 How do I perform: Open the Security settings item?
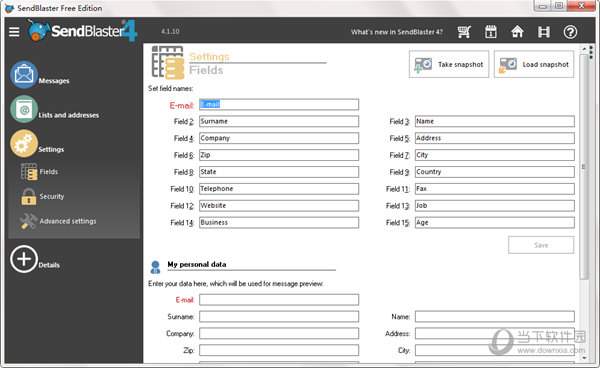tap(43, 197)
